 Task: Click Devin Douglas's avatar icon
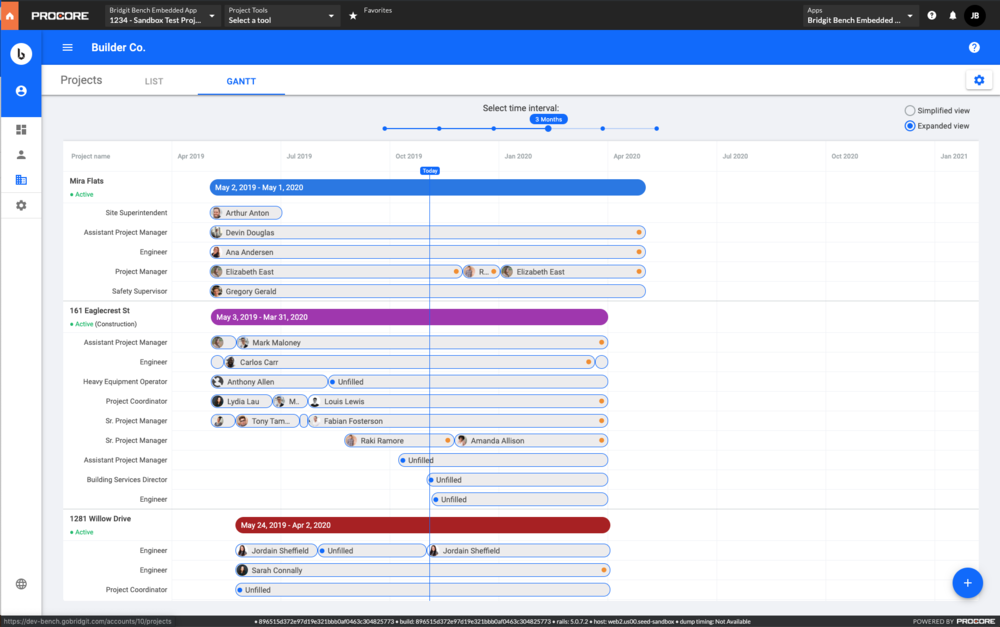tap(217, 232)
